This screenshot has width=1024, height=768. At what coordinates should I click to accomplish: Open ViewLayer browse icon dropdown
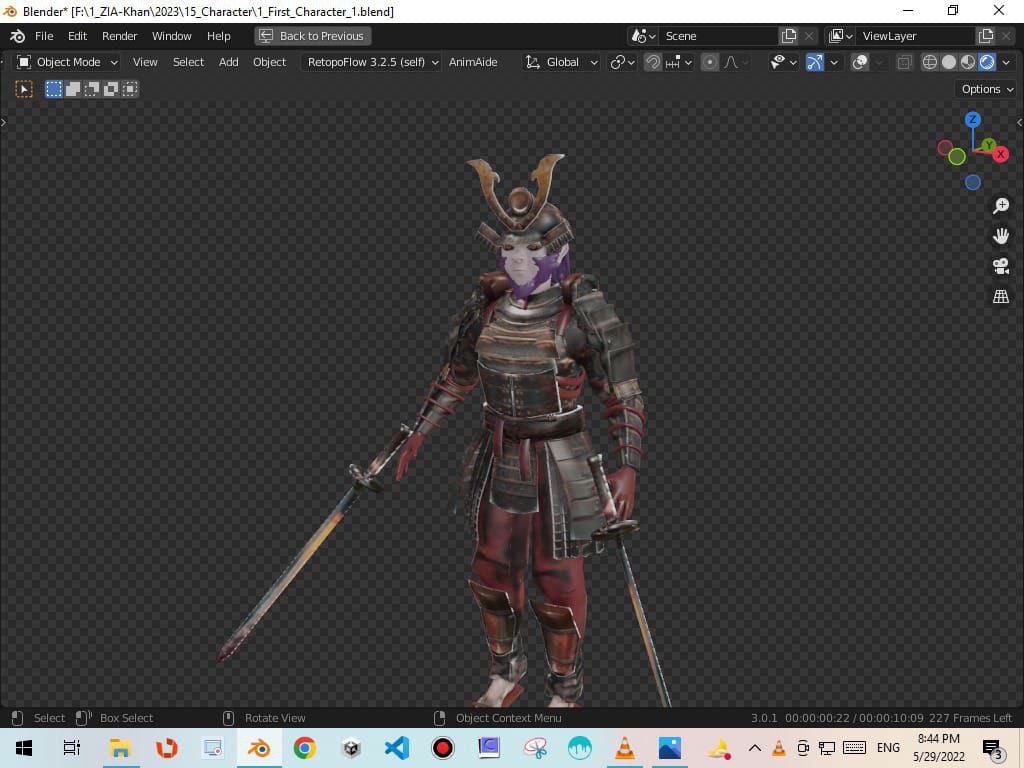[840, 36]
